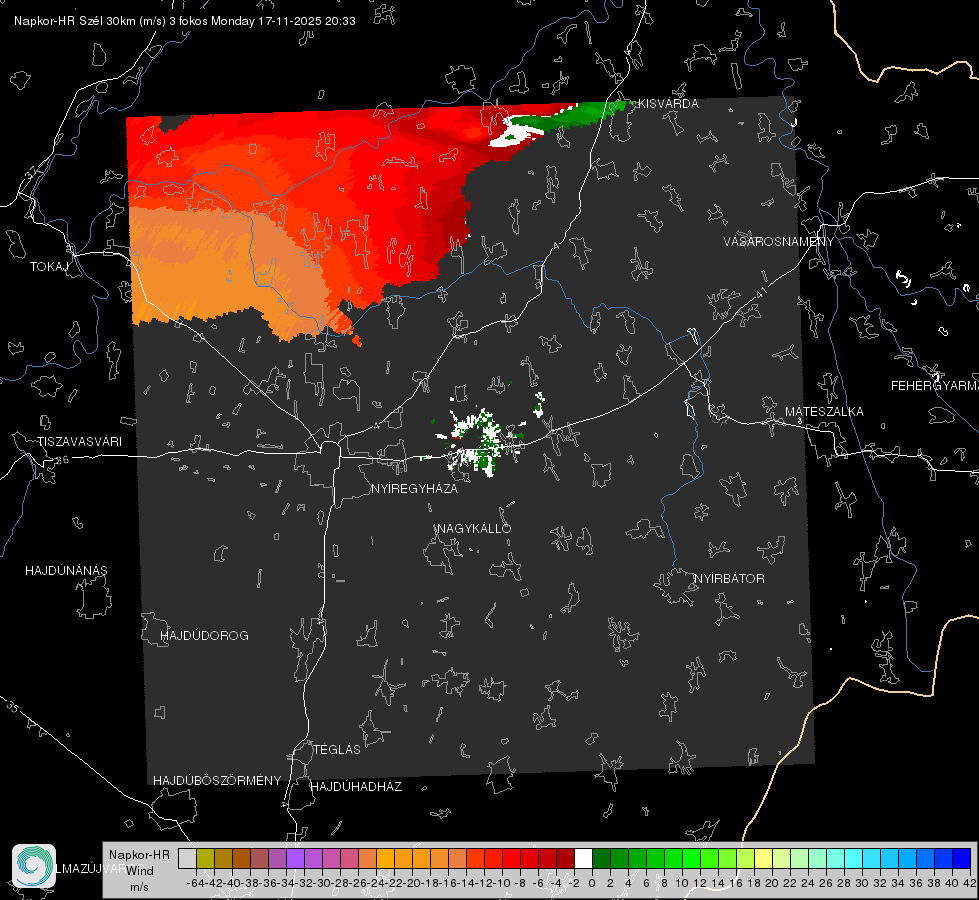Viewport: 979px width, 900px height.
Task: Click the -64 value on the legend scale
Action: (195, 884)
